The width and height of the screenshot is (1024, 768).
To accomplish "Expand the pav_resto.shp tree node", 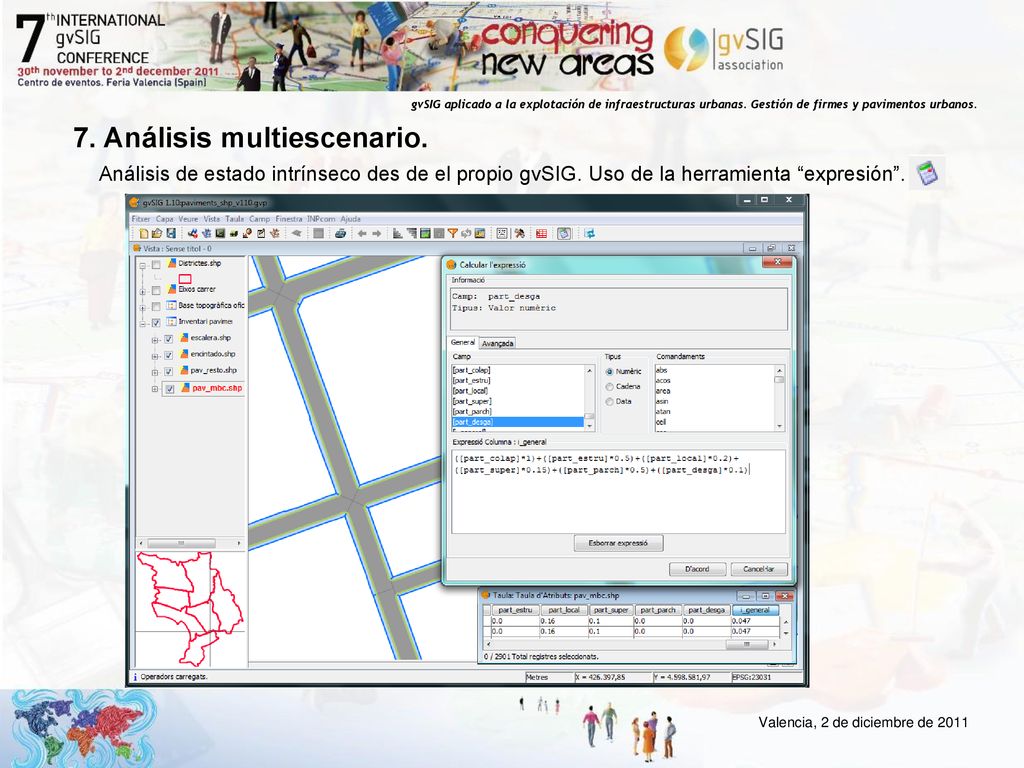I will pos(155,372).
